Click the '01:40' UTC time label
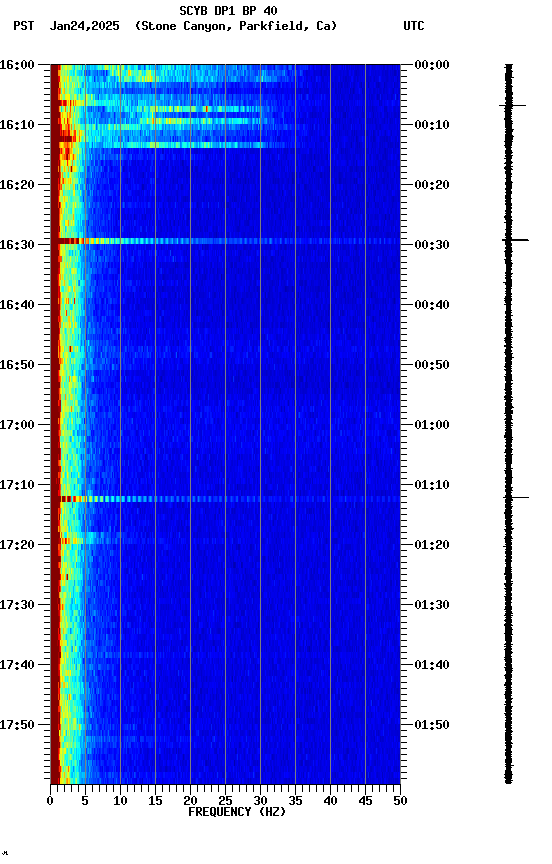Viewport: 552px width, 864px height. coord(432,665)
